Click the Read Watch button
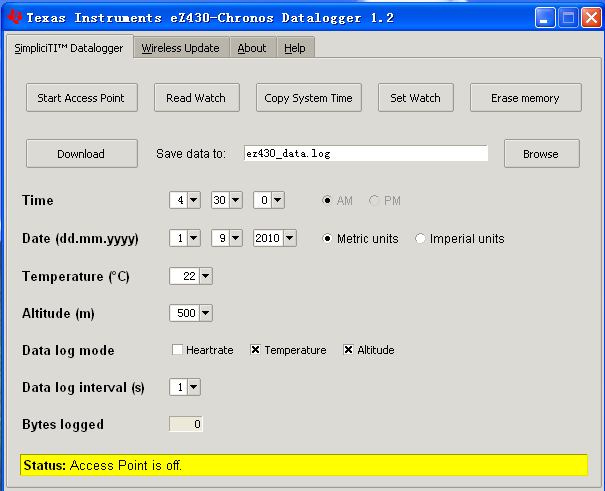605x491 pixels. [x=196, y=98]
